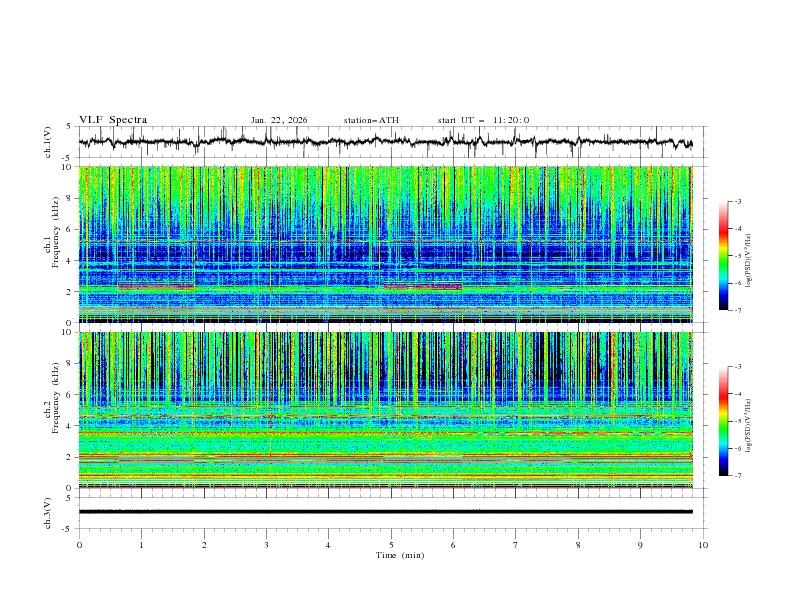Click the "ch.1(V)" axis label
The image size is (792, 612).
[x=48, y=142]
